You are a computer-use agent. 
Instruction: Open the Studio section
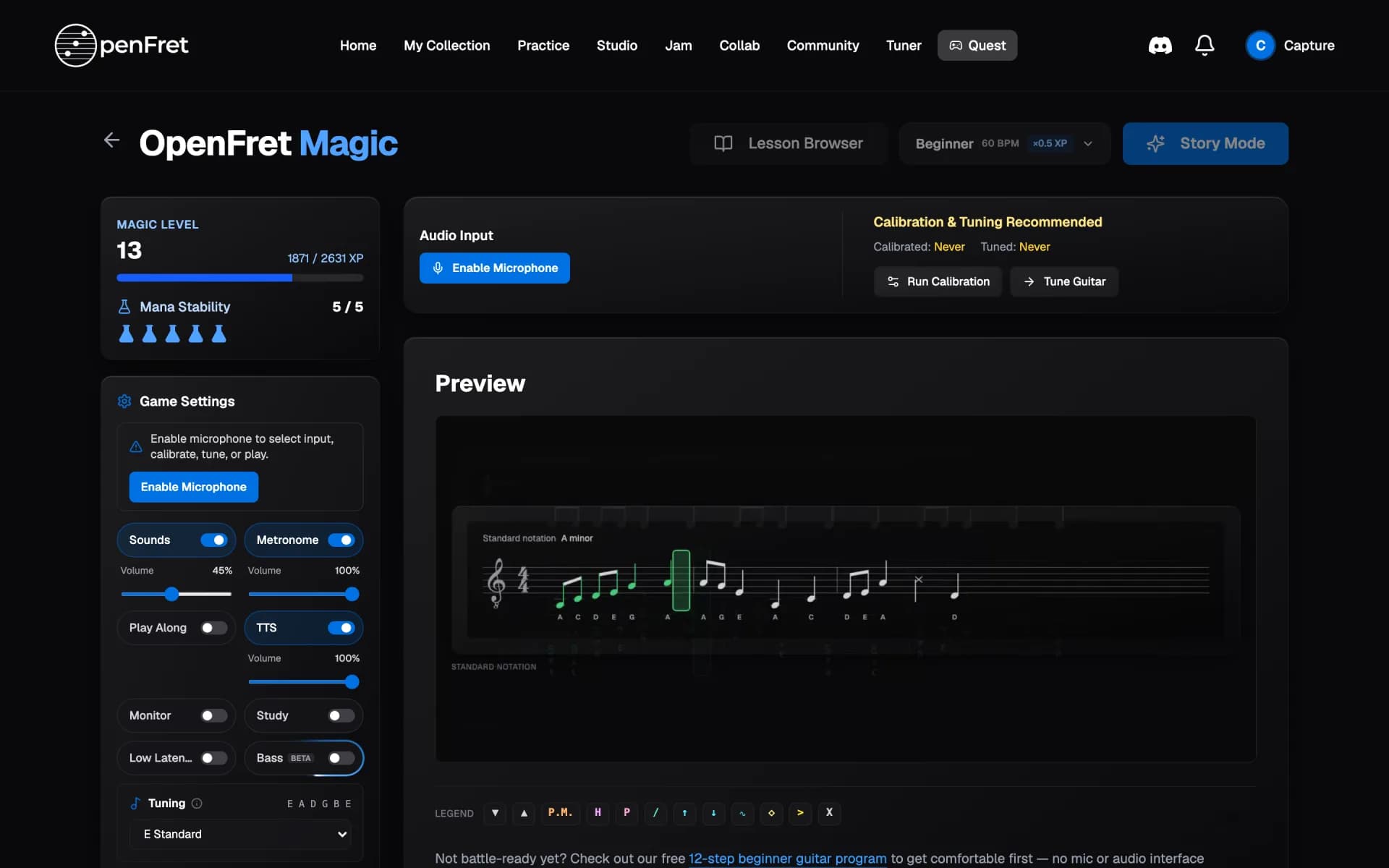[617, 46]
